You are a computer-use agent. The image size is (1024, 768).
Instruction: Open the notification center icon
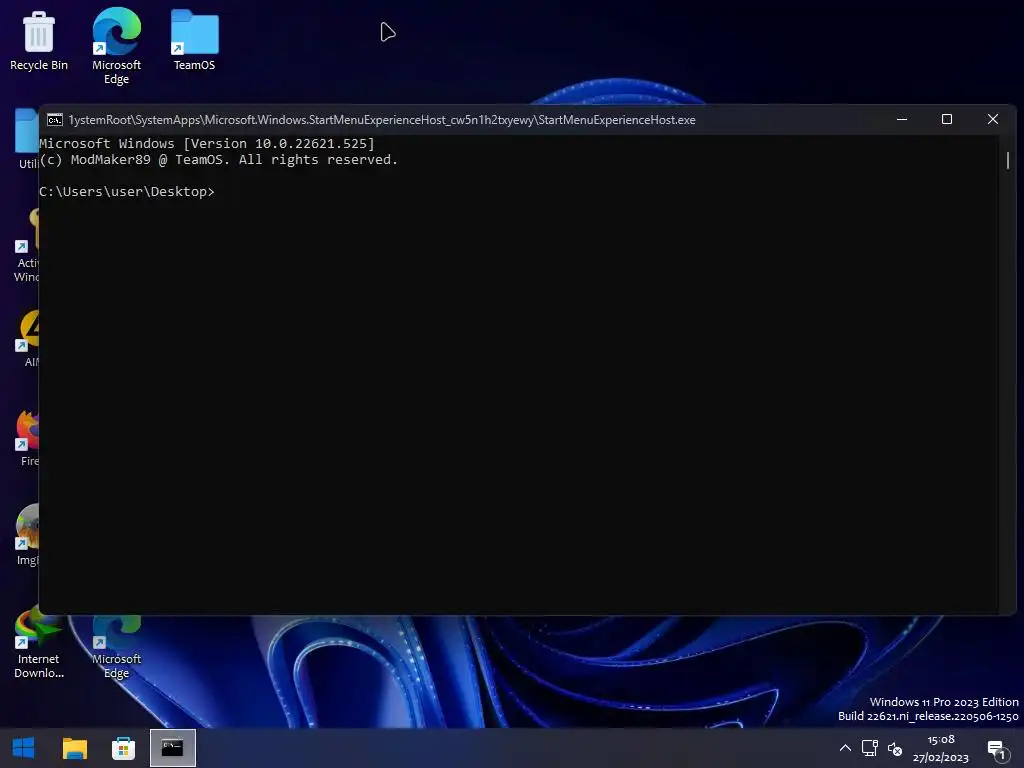(997, 750)
